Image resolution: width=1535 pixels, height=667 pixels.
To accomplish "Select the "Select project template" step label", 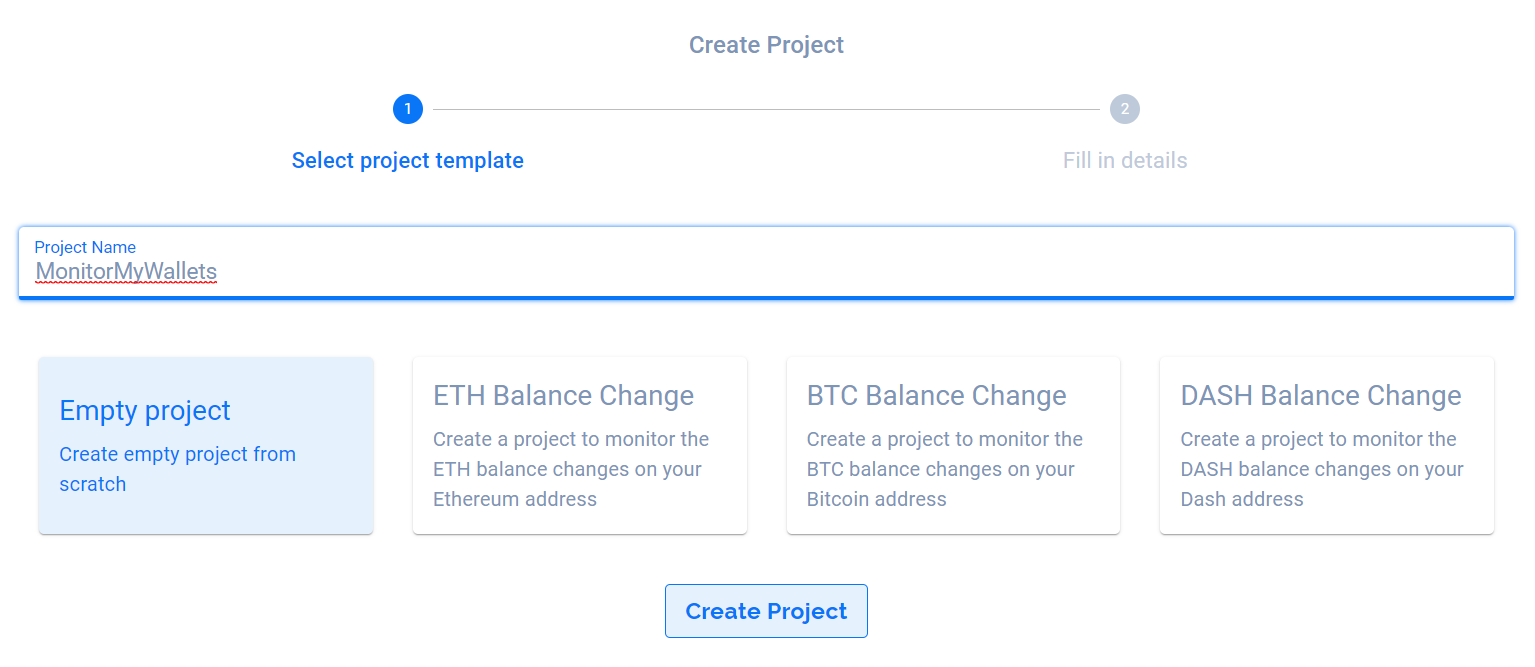I will click(408, 160).
